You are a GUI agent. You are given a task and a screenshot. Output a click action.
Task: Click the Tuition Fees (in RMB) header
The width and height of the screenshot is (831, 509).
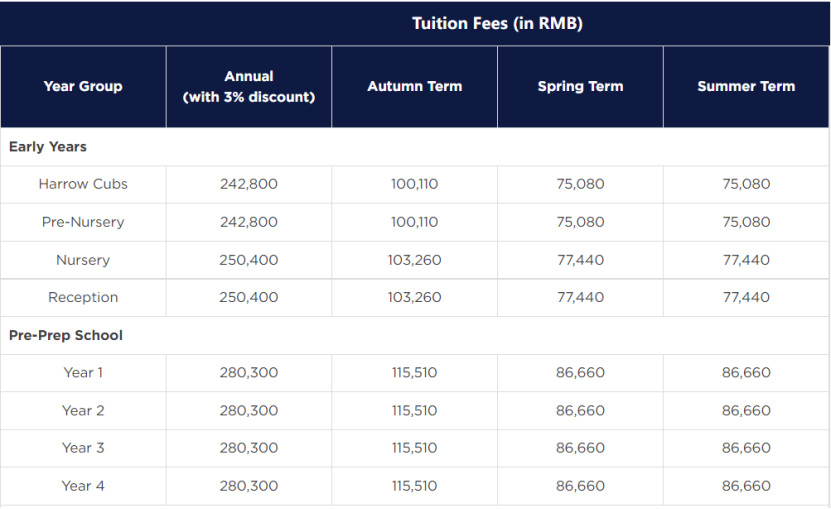tap(497, 23)
